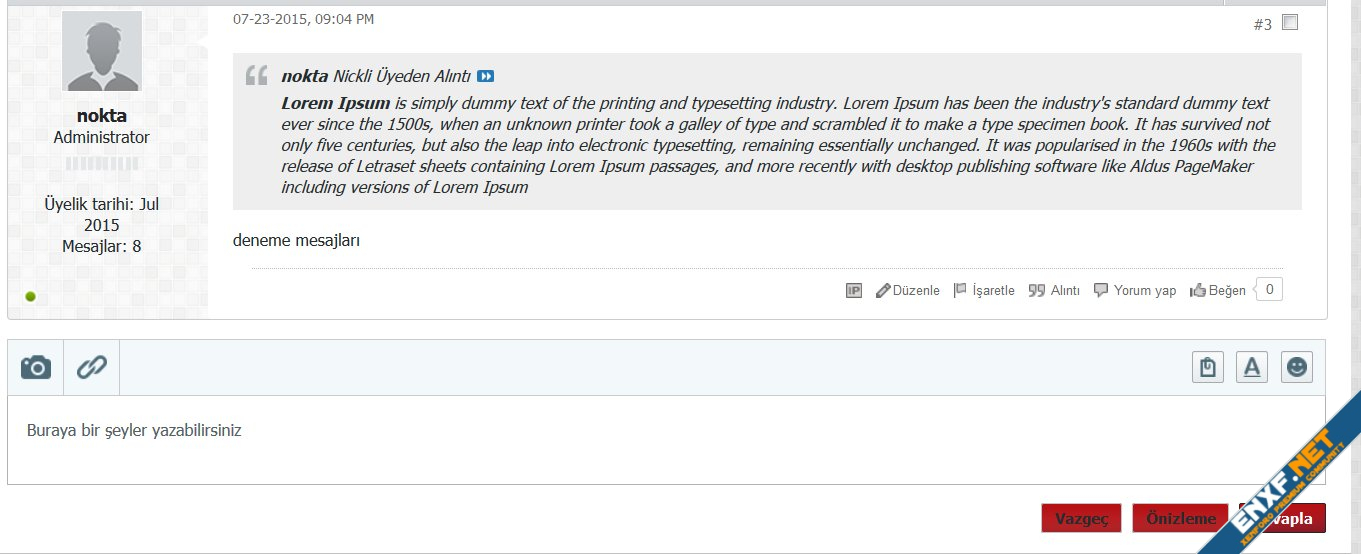Click the like count bubble showing 0

(x=1269, y=290)
